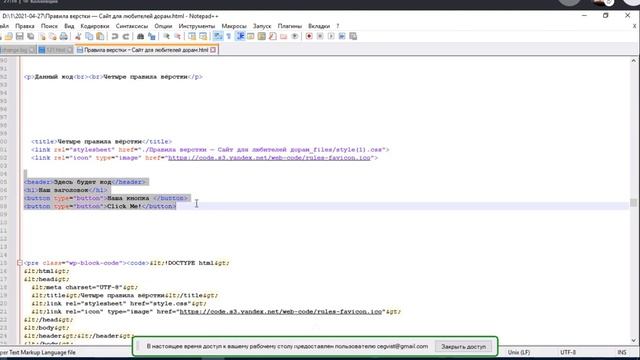
Task: Click the Save All toolbar icon
Action: pos(31,36)
